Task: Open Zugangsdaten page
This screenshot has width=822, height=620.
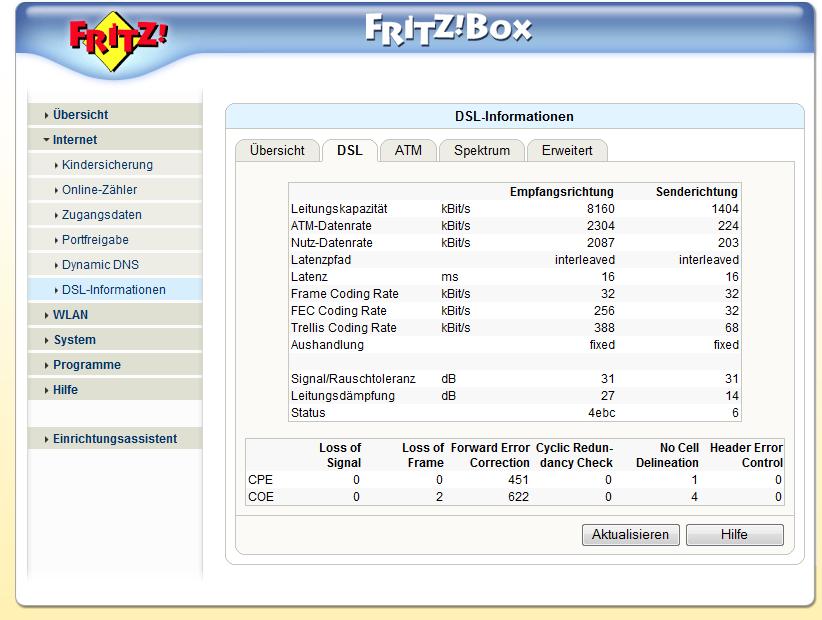Action: [x=115, y=215]
